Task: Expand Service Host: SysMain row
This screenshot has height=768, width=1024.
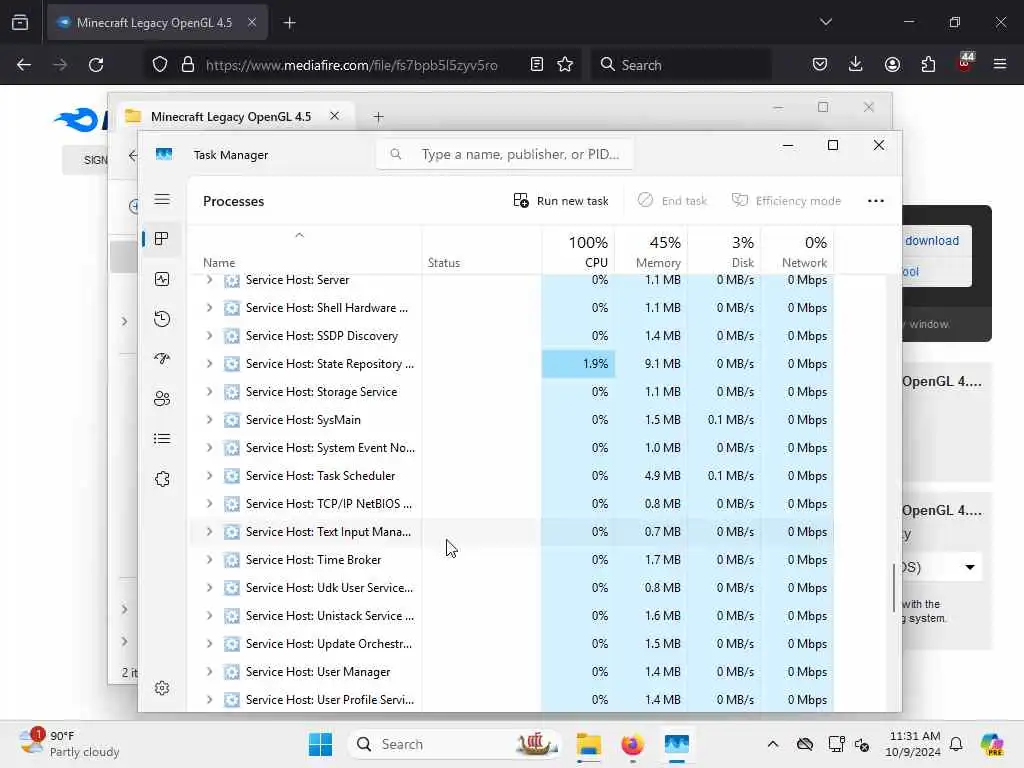Action: tap(209, 420)
